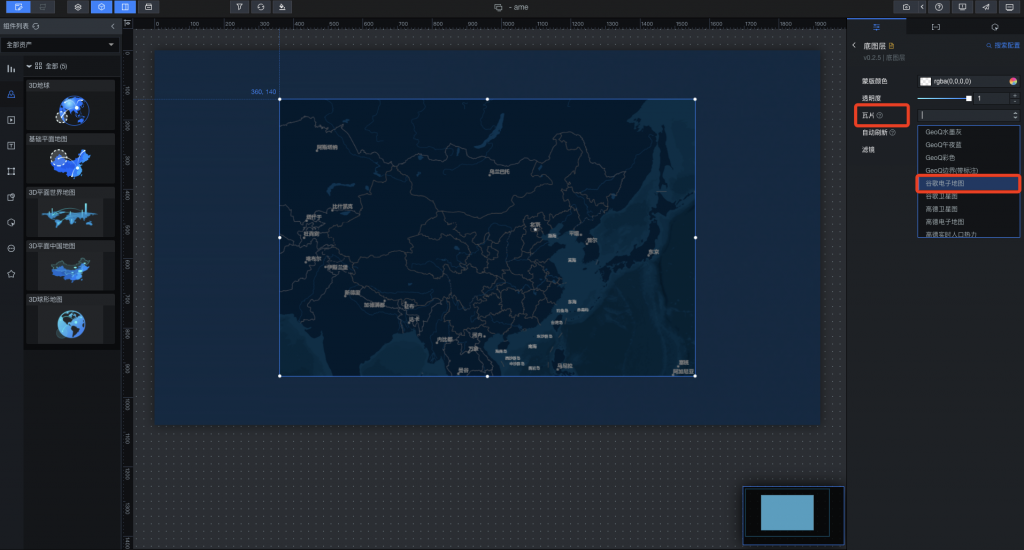Click the screen title icon in the header
The image size is (1024, 550).
pyautogui.click(x=498, y=7)
